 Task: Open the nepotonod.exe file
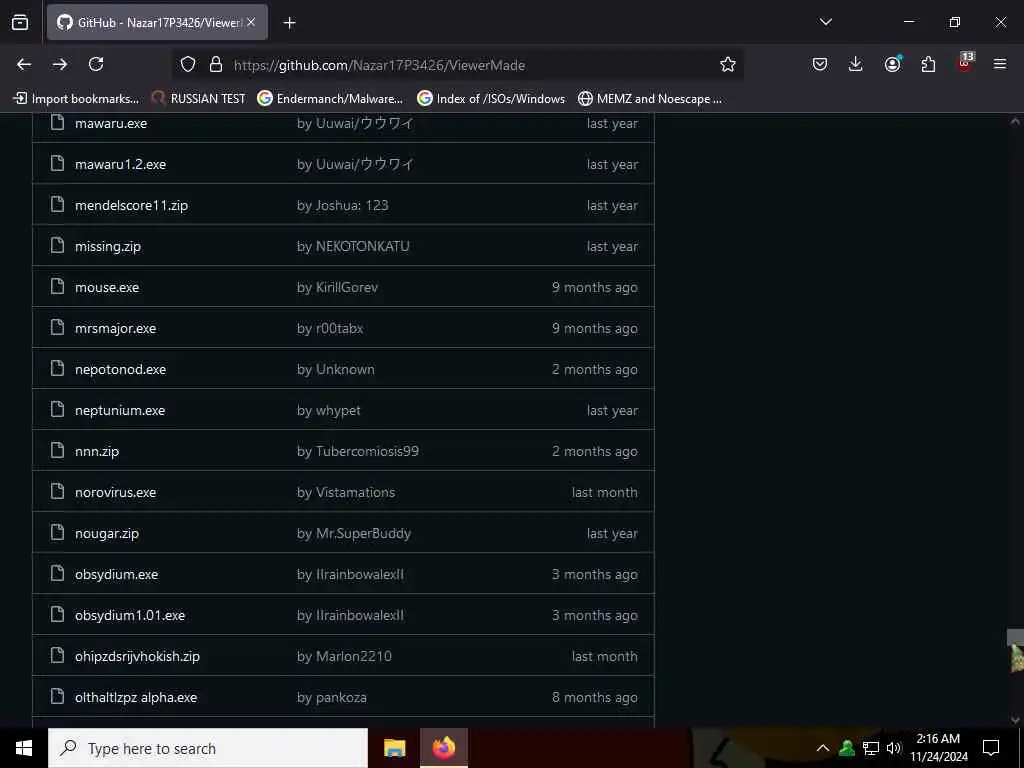click(120, 370)
